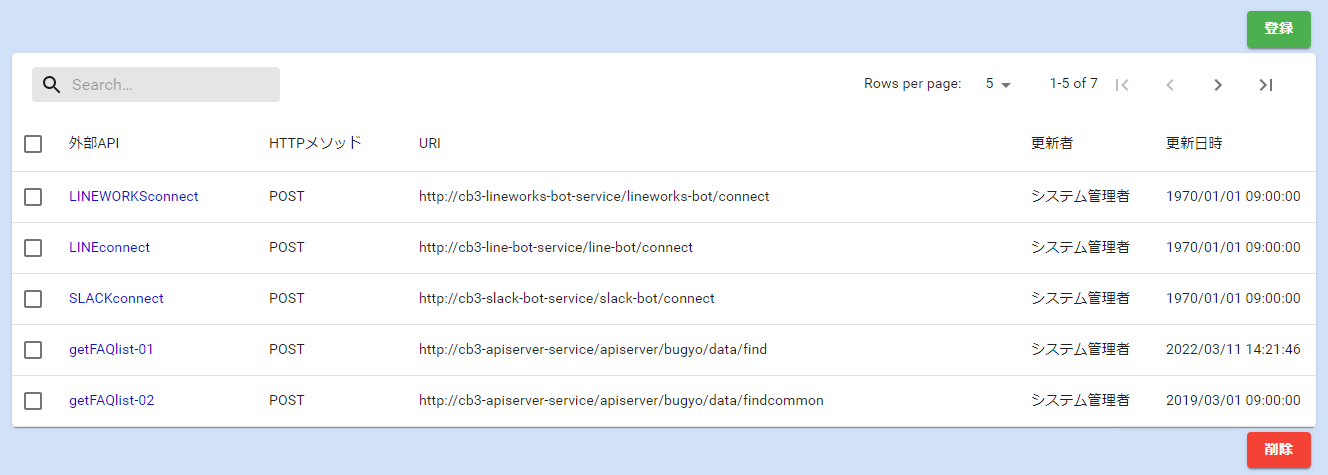Focus the Search input field
1328x475 pixels.
point(170,85)
